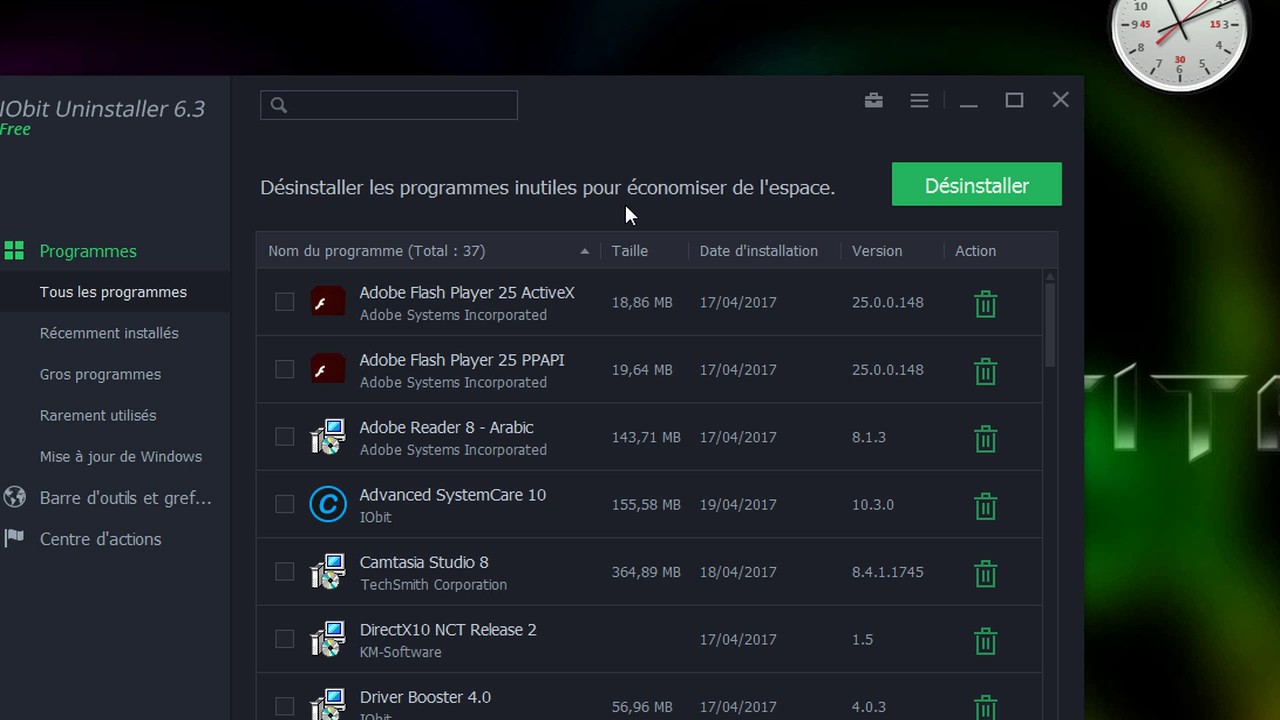Screen dimensions: 1280x720
Task: Click the DirectX10 NCT Release 2 icon
Action: tap(327, 639)
